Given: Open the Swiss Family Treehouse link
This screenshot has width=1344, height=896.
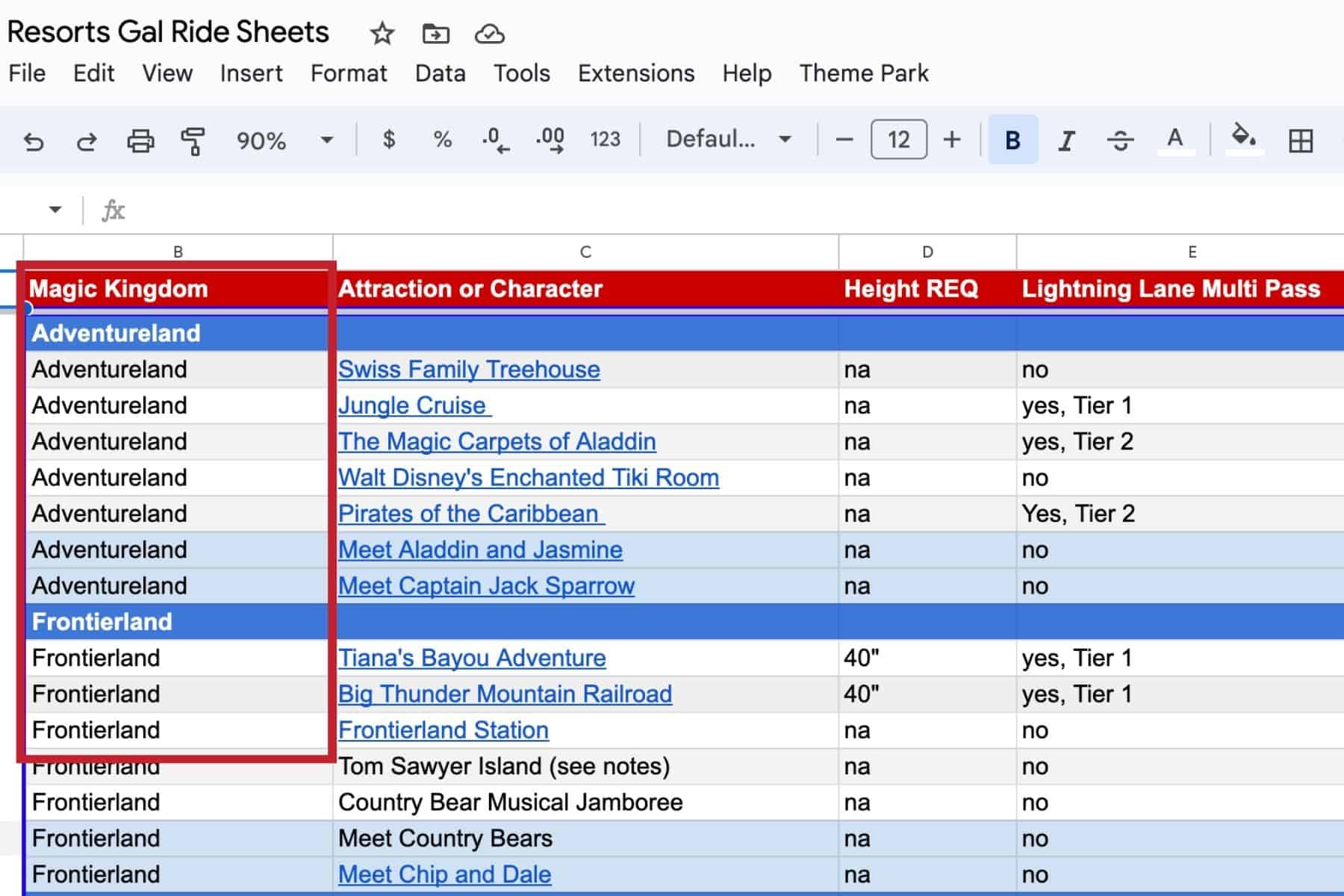Looking at the screenshot, I should pyautogui.click(x=469, y=370).
